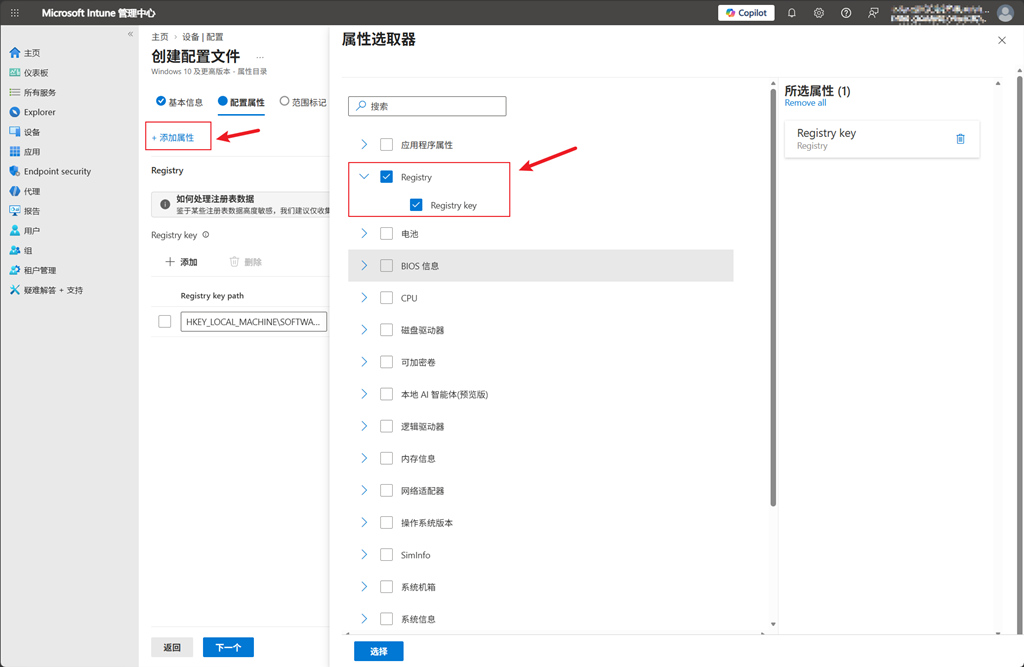The image size is (1024, 667).
Task: Open 所有服务 in the sidebar
Action: [x=33, y=92]
